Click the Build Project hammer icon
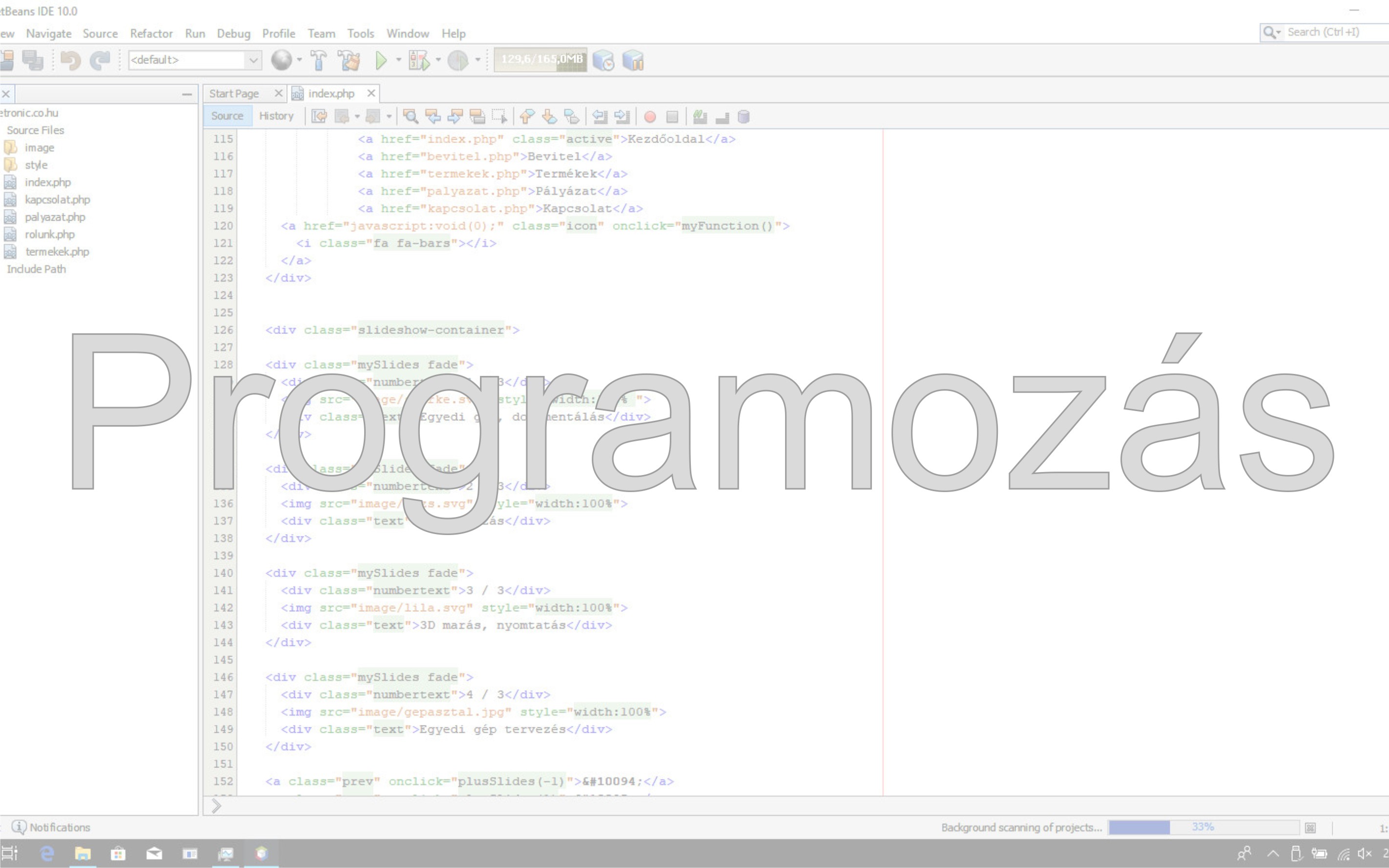 click(318, 60)
